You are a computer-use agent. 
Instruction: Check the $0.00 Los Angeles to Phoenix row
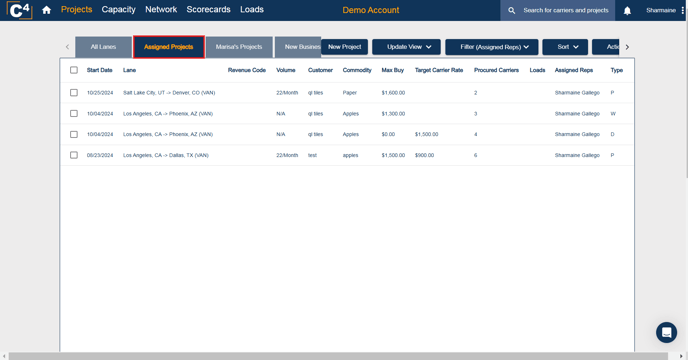tap(74, 134)
